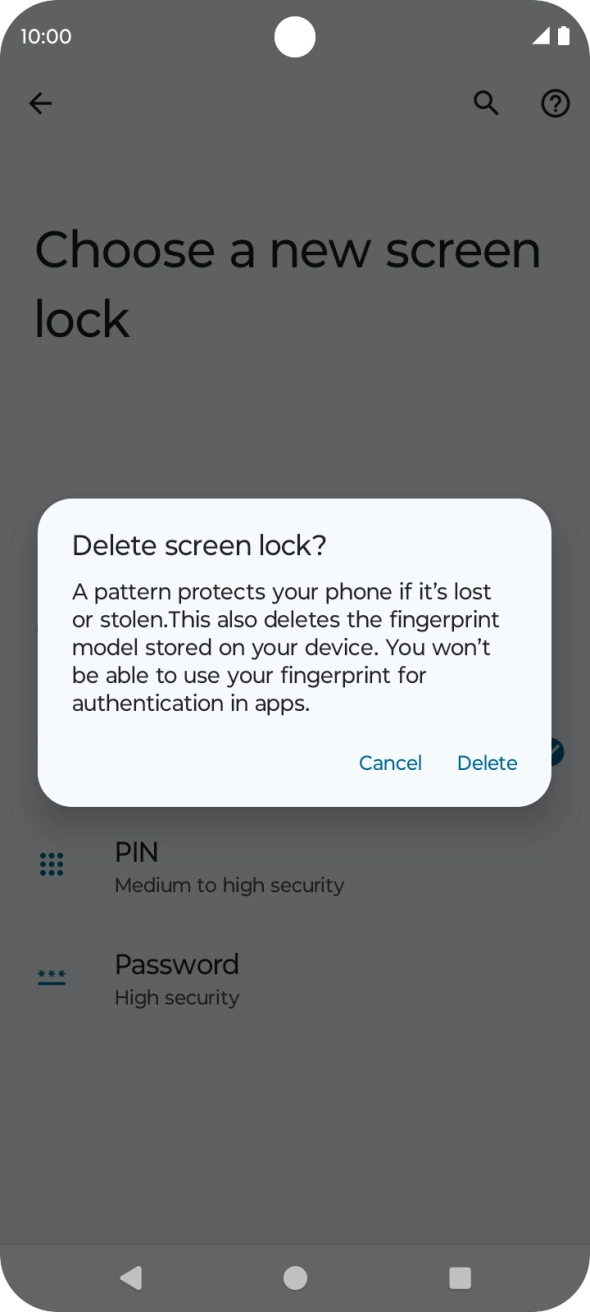Tap the signal strength status icon
The height and width of the screenshot is (1312, 590).
coord(541,36)
